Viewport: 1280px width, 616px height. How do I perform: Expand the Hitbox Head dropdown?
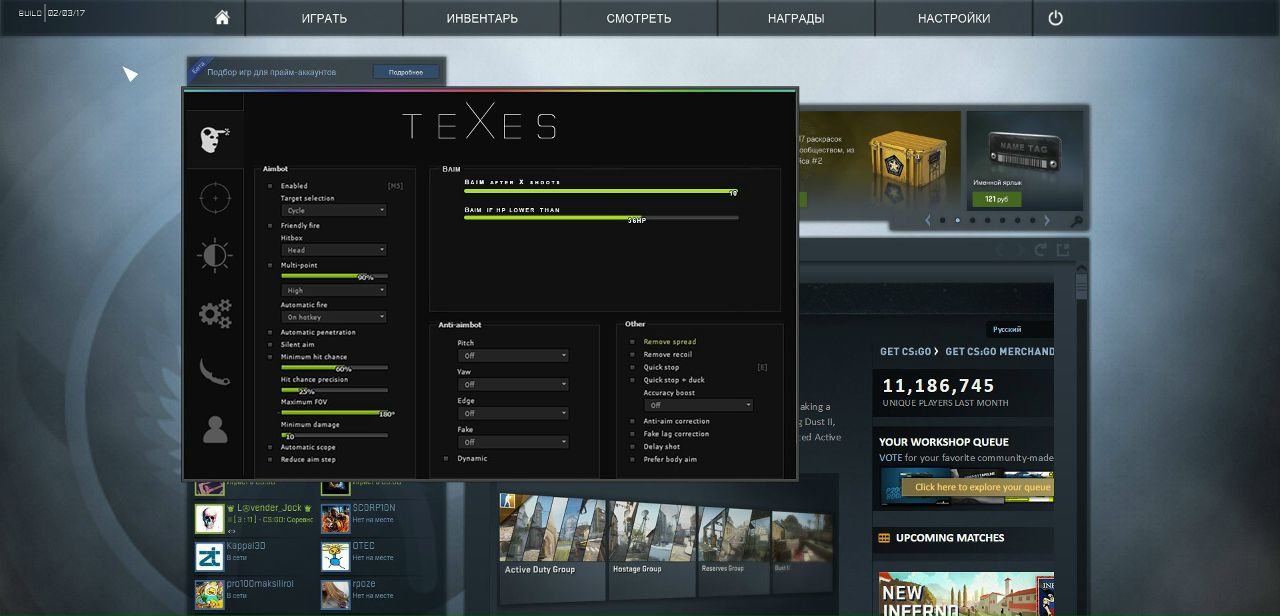tap(333, 250)
